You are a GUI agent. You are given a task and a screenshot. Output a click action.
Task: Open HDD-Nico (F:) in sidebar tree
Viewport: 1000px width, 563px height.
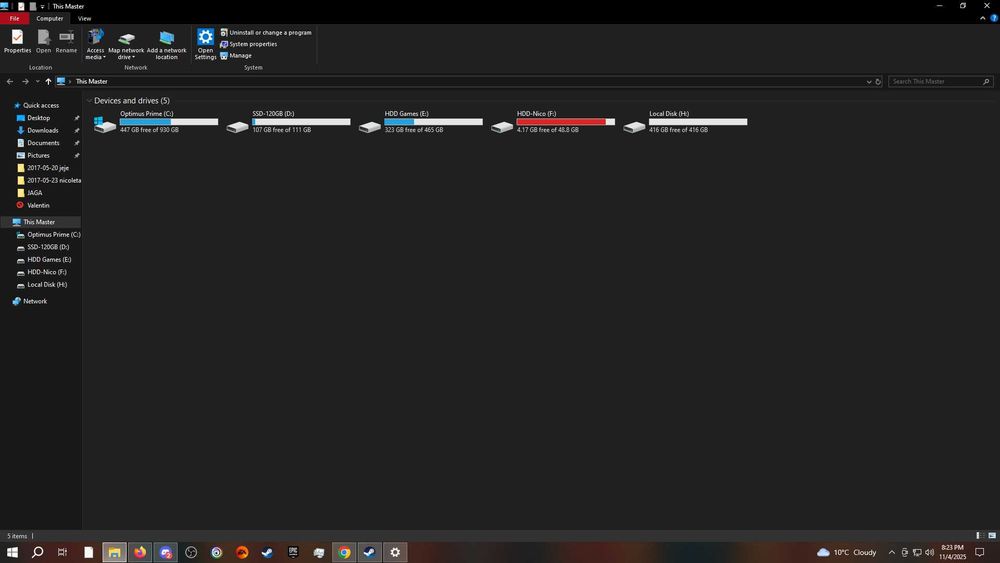click(47, 272)
